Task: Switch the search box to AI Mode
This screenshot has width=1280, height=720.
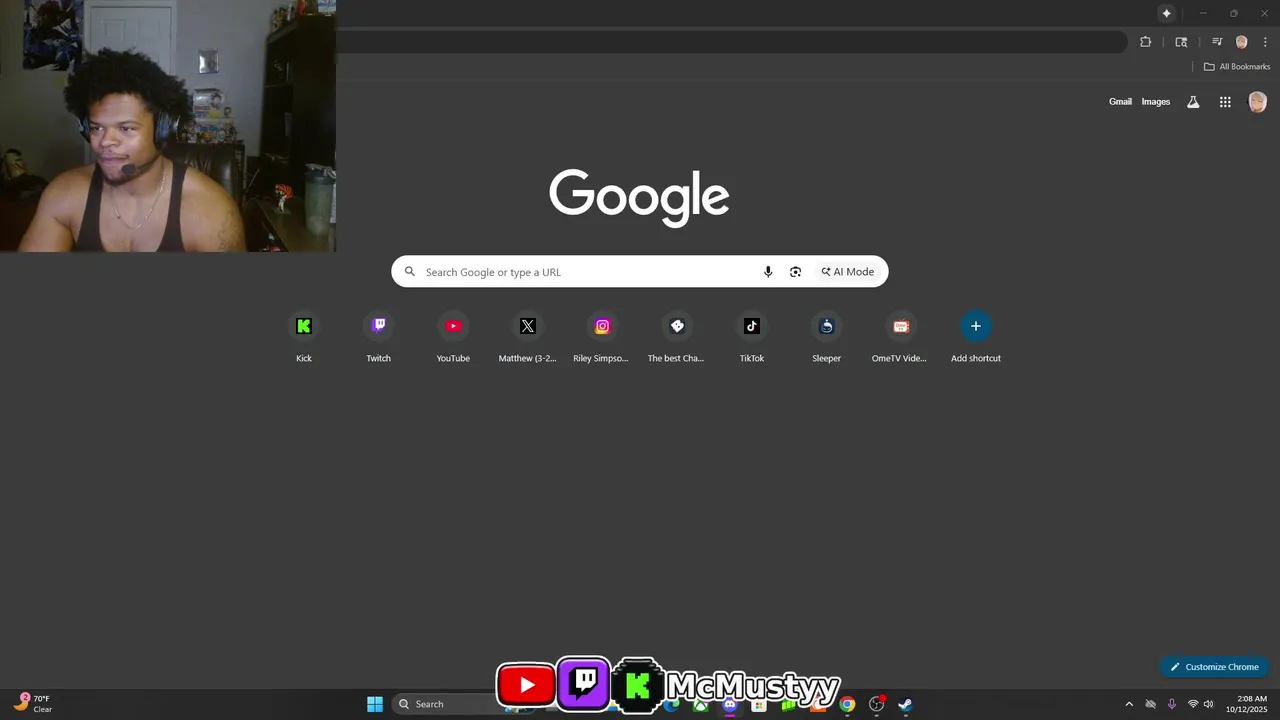Action: (x=848, y=272)
